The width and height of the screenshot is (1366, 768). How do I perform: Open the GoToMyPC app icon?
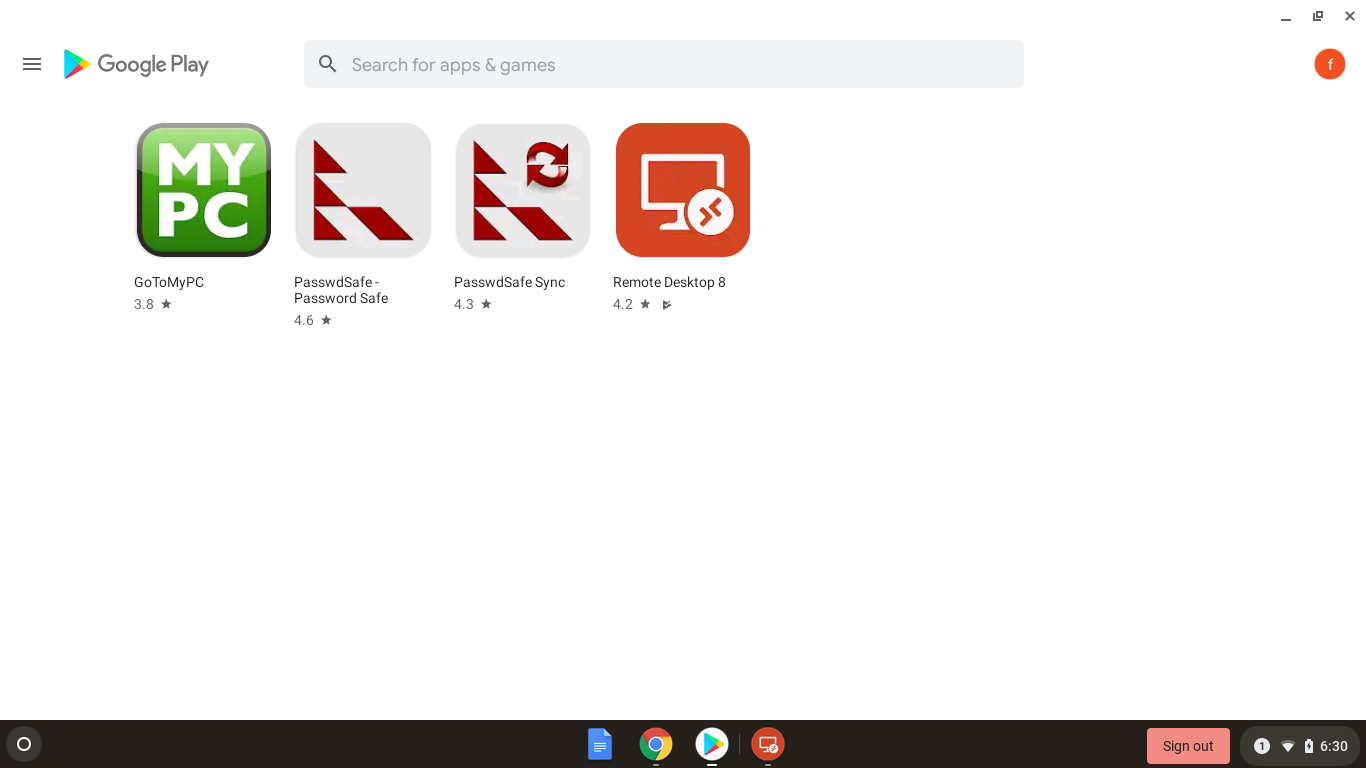coord(203,190)
